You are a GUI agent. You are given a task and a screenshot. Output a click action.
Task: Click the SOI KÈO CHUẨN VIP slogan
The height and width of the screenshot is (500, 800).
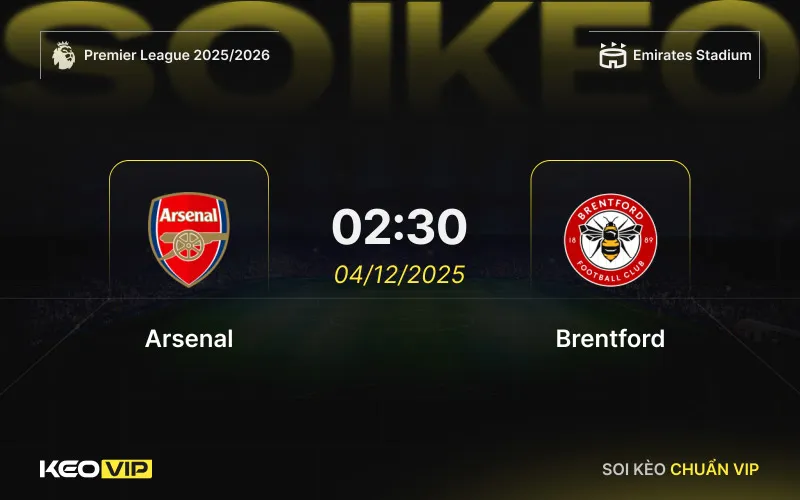[x=680, y=469]
